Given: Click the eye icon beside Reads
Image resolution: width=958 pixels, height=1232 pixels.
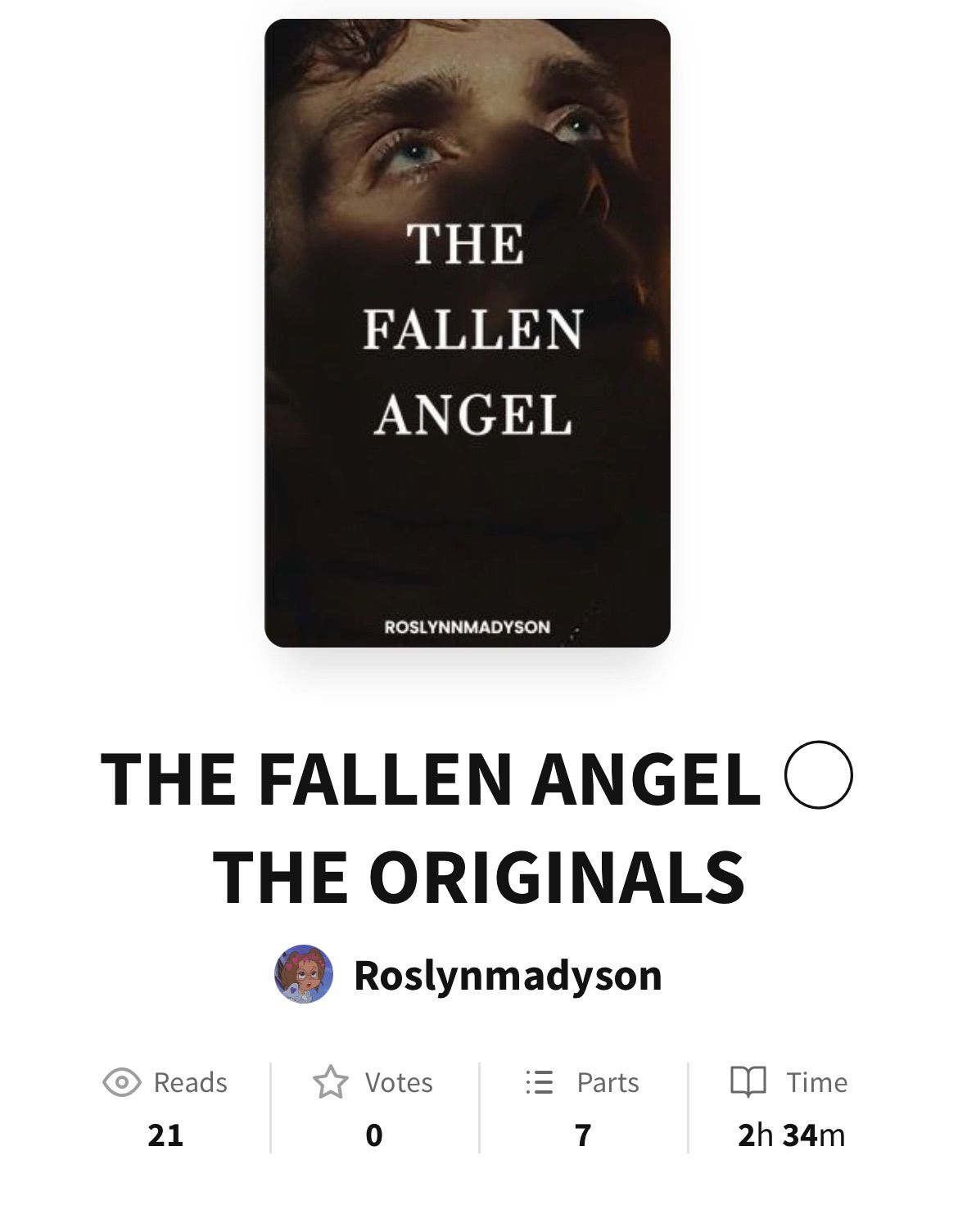Looking at the screenshot, I should [x=122, y=1082].
